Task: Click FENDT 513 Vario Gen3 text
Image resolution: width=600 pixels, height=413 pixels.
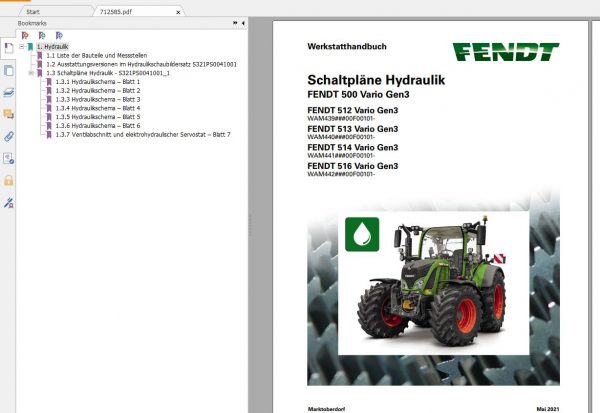Action: [352, 129]
